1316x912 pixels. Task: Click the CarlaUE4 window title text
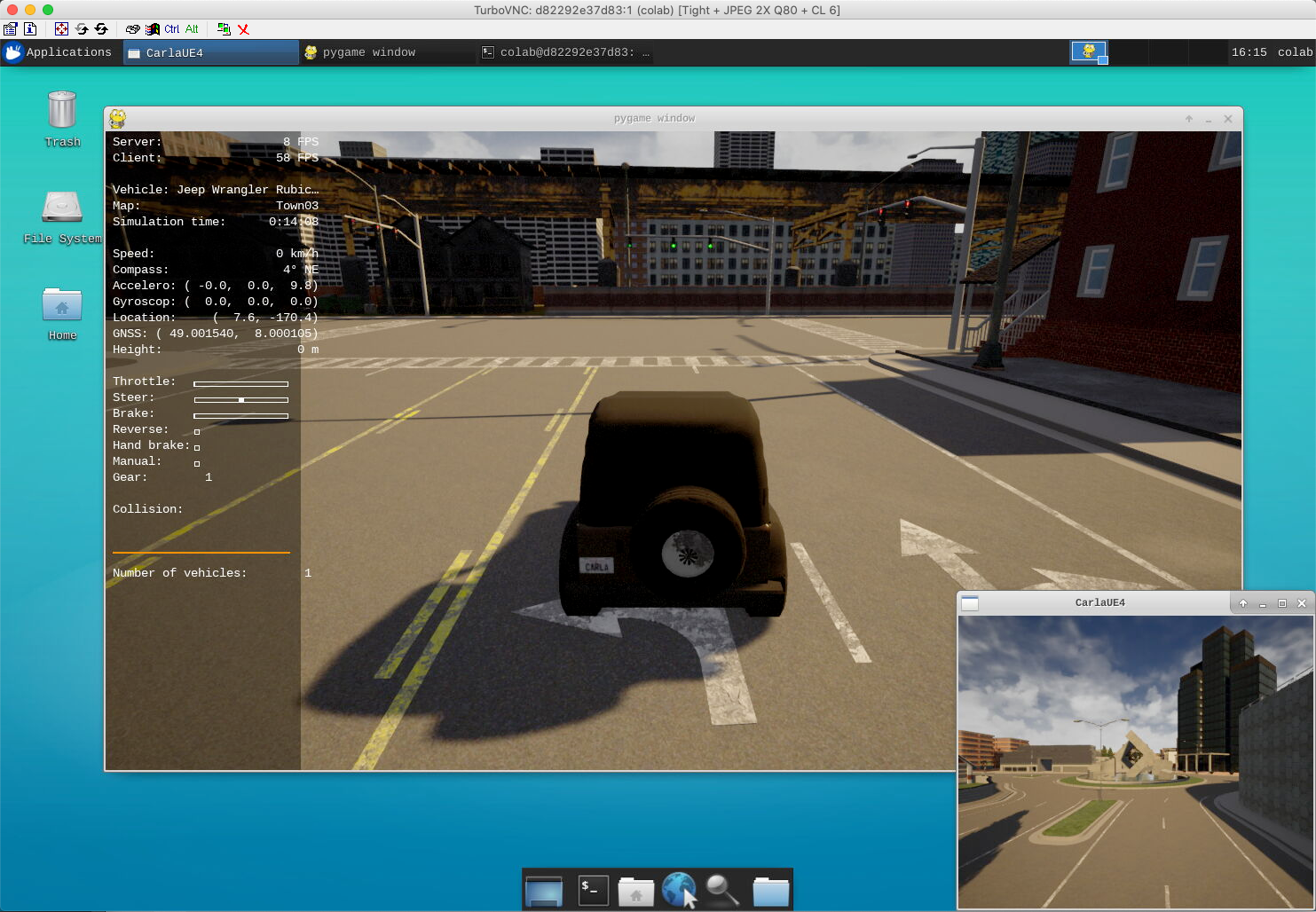[1099, 602]
